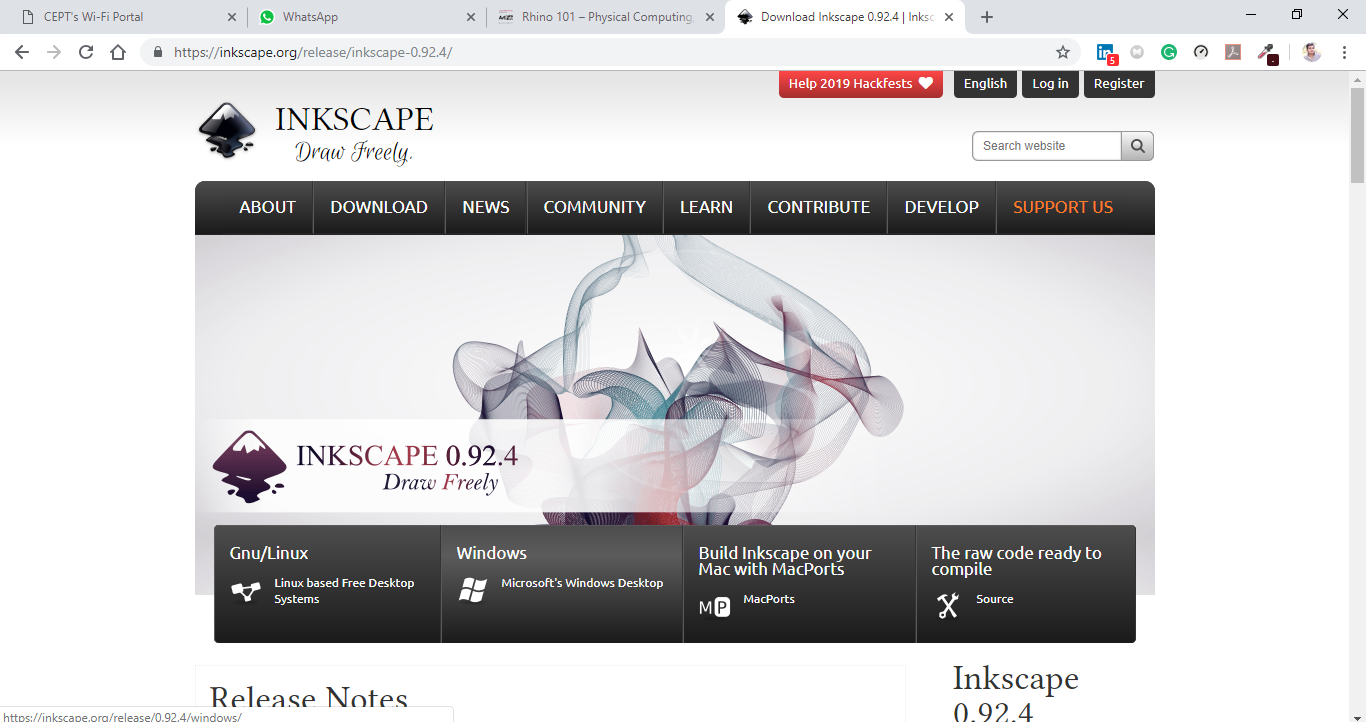Open the CONTRIBUTE menu

tap(819, 207)
